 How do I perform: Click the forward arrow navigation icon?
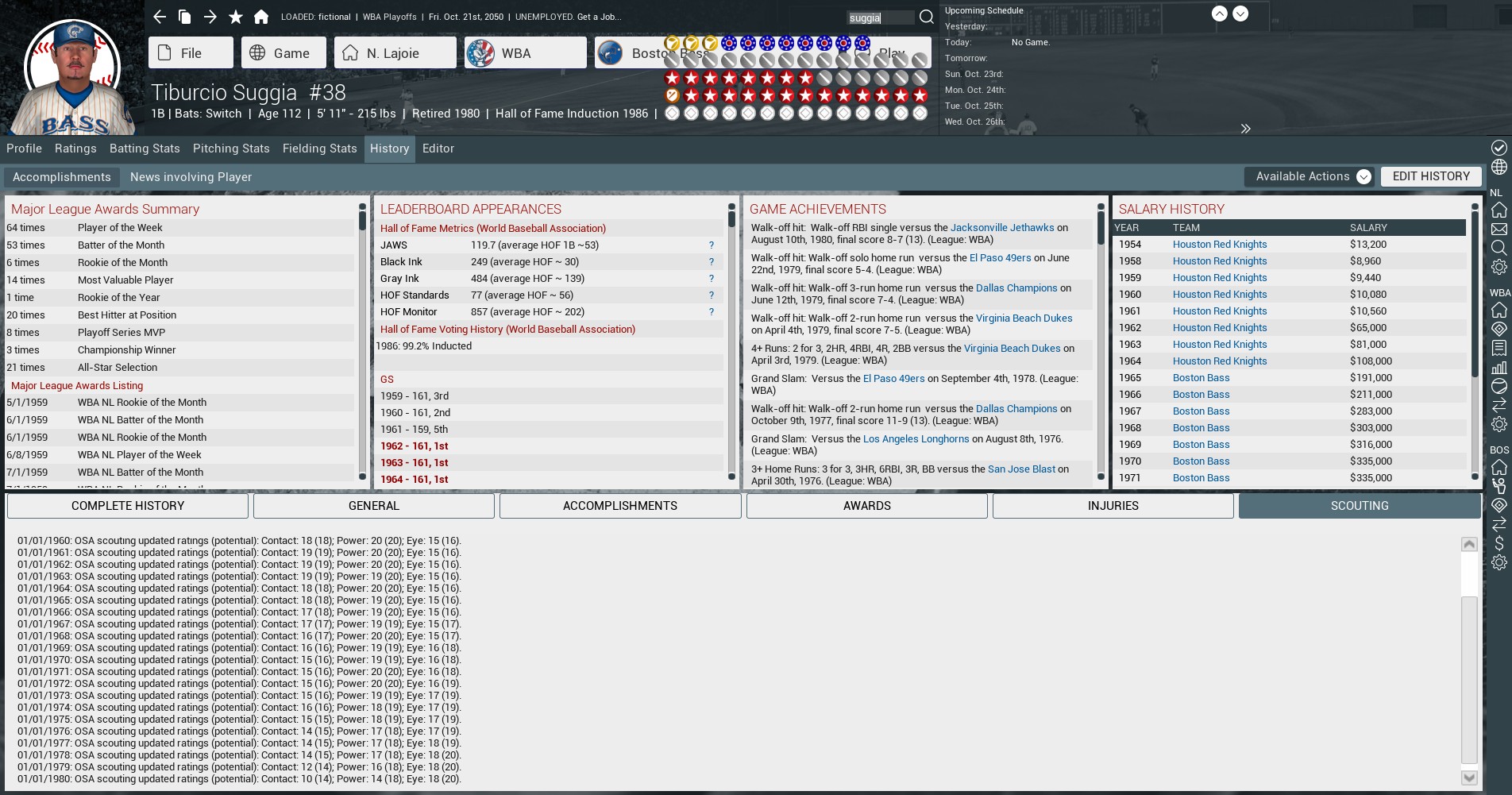point(210,17)
